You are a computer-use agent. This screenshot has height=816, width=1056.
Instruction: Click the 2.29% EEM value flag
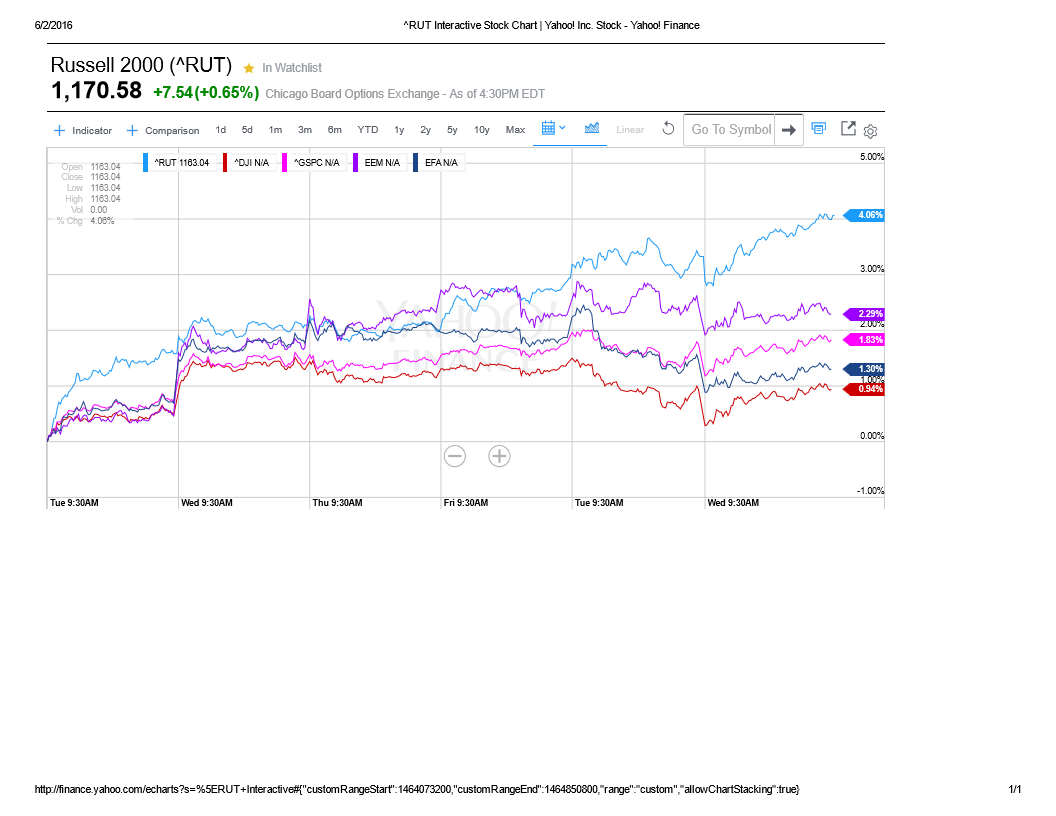[x=864, y=314]
